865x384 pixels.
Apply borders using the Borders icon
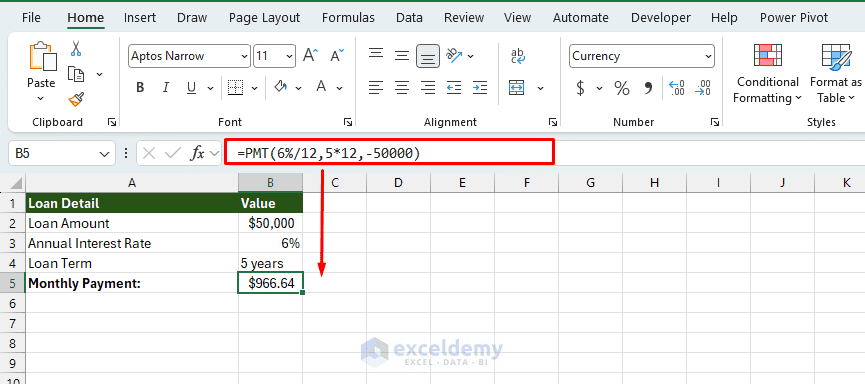[236, 87]
